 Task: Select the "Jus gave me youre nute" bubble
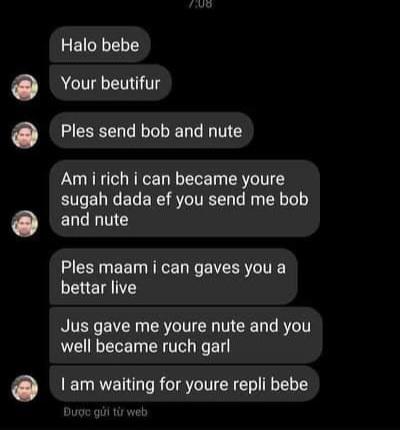click(x=186, y=336)
